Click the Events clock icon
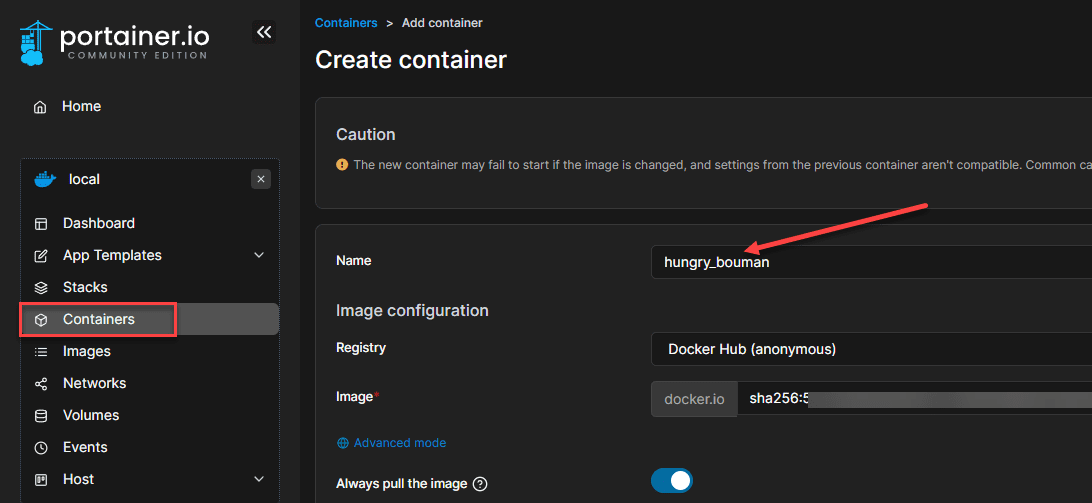 [41, 448]
